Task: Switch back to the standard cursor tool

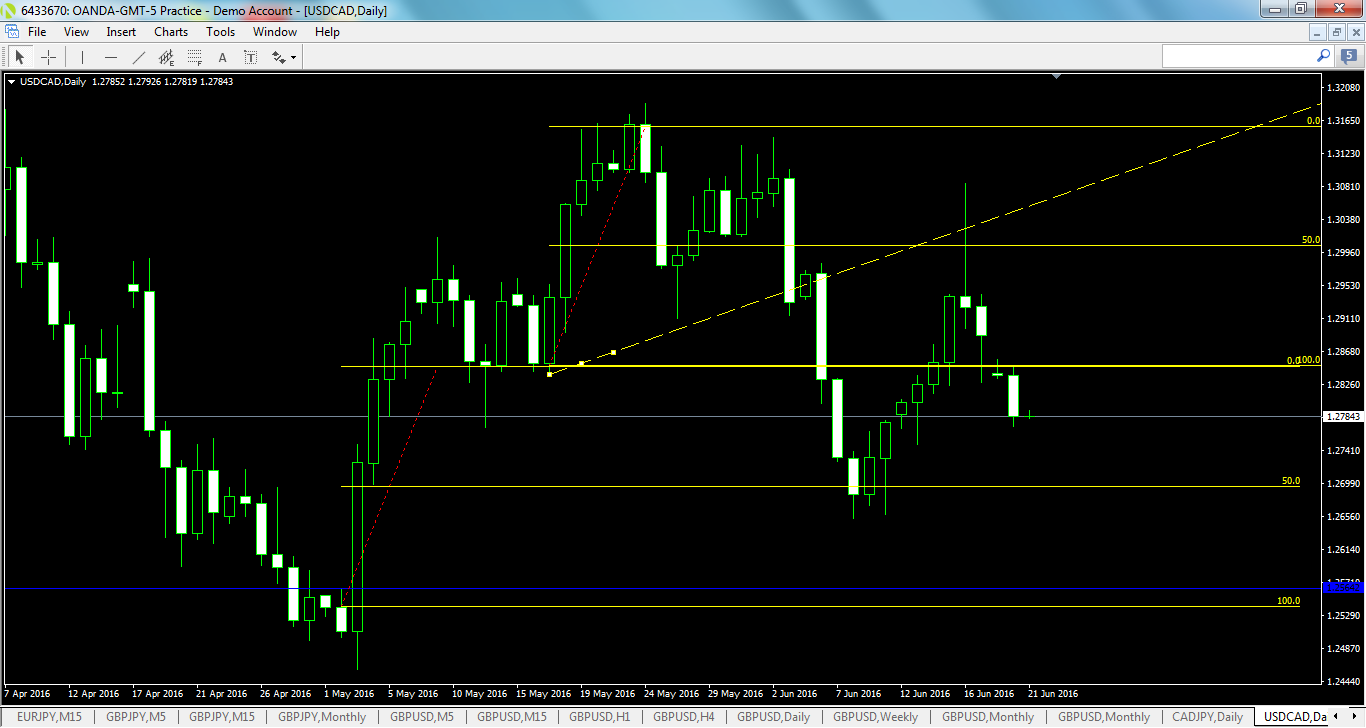Action: [x=20, y=57]
